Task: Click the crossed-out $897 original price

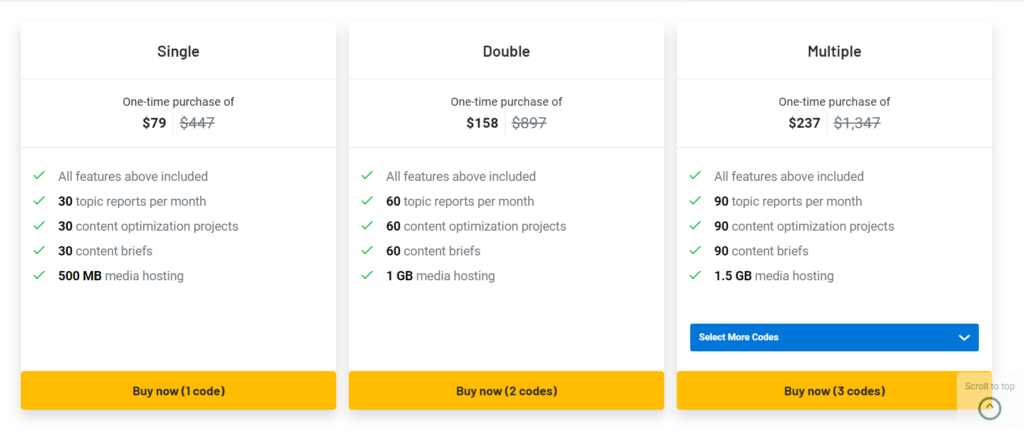Action: point(529,123)
